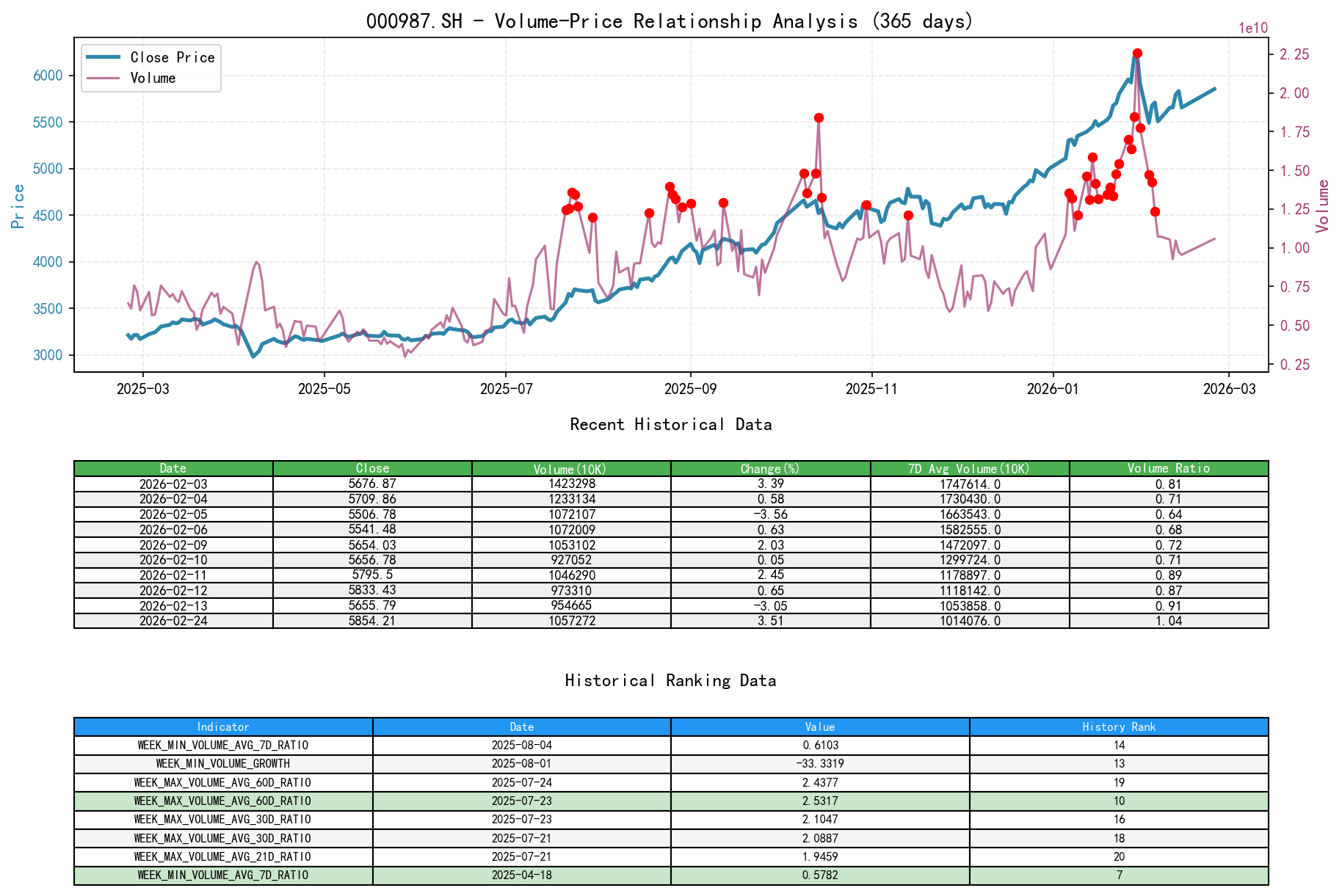Click the WEEK_MIN_VOLUME_GROWTH indicator label

222,764
